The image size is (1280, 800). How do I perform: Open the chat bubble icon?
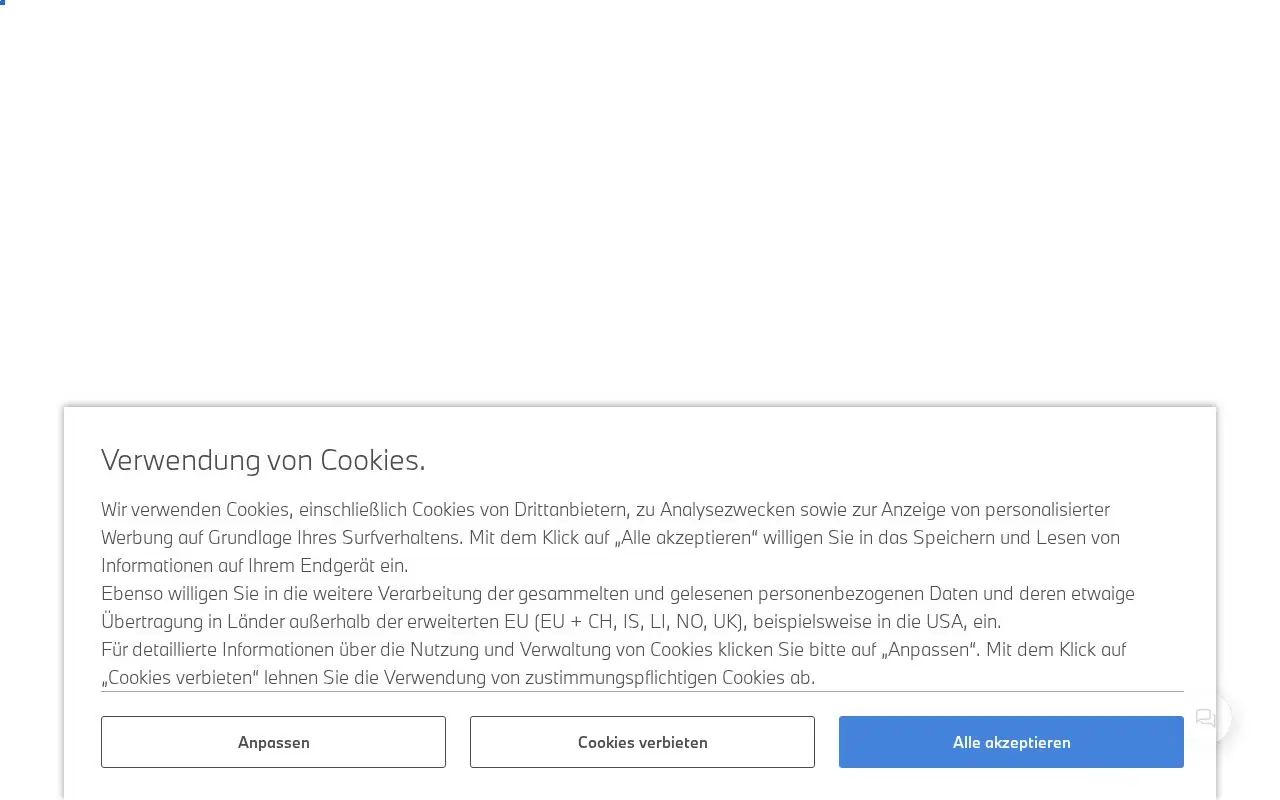[1205, 718]
